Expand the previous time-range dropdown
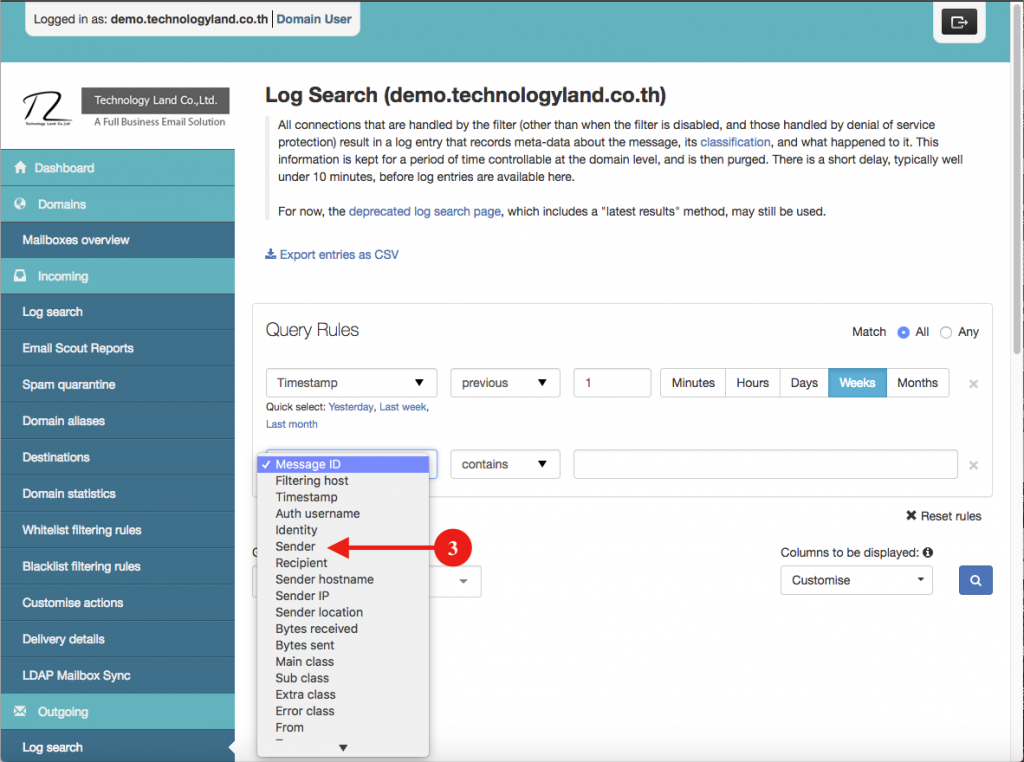 click(505, 382)
